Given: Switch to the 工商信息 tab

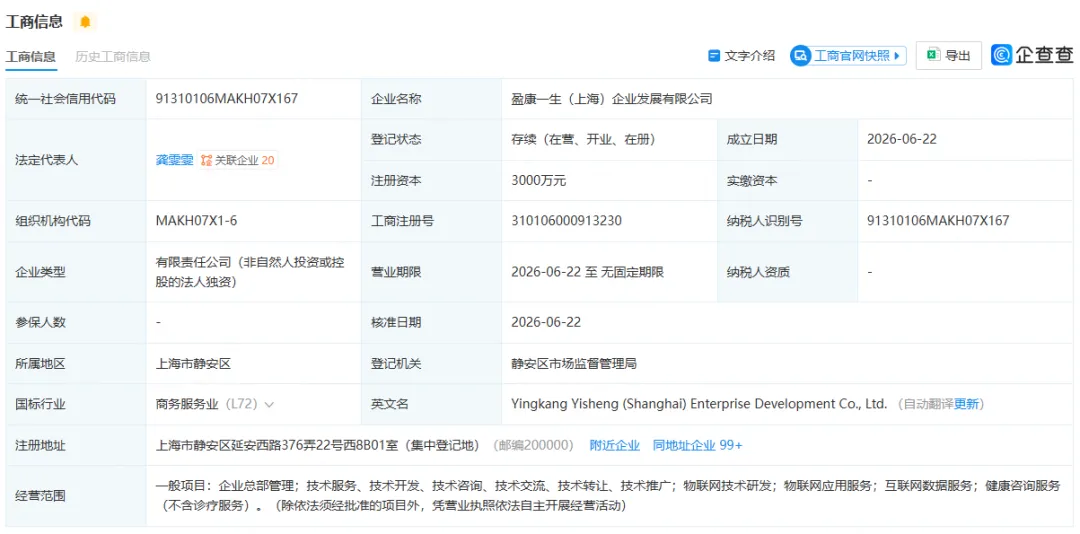Looking at the screenshot, I should (31, 57).
